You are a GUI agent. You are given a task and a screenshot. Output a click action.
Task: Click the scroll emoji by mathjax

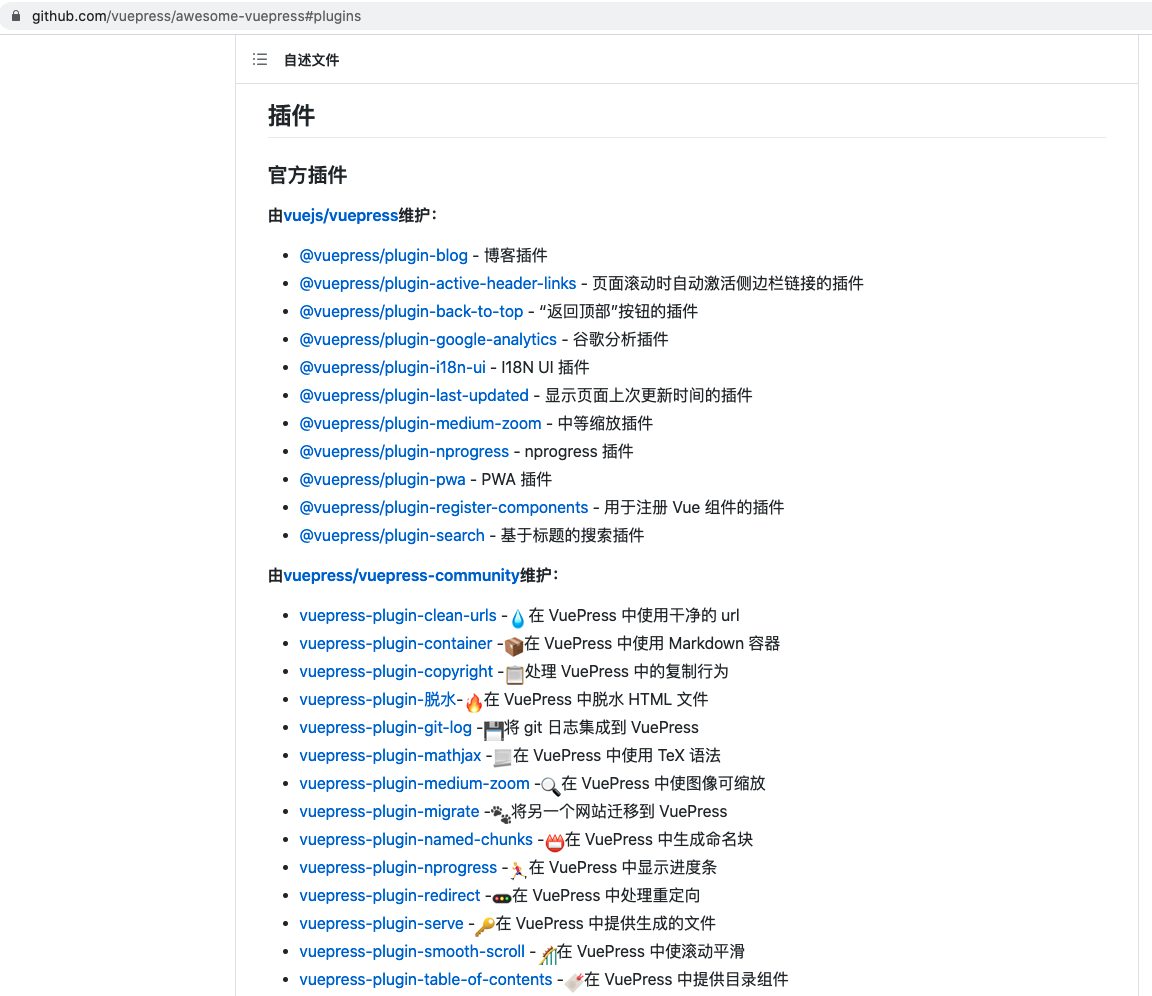(x=503, y=758)
